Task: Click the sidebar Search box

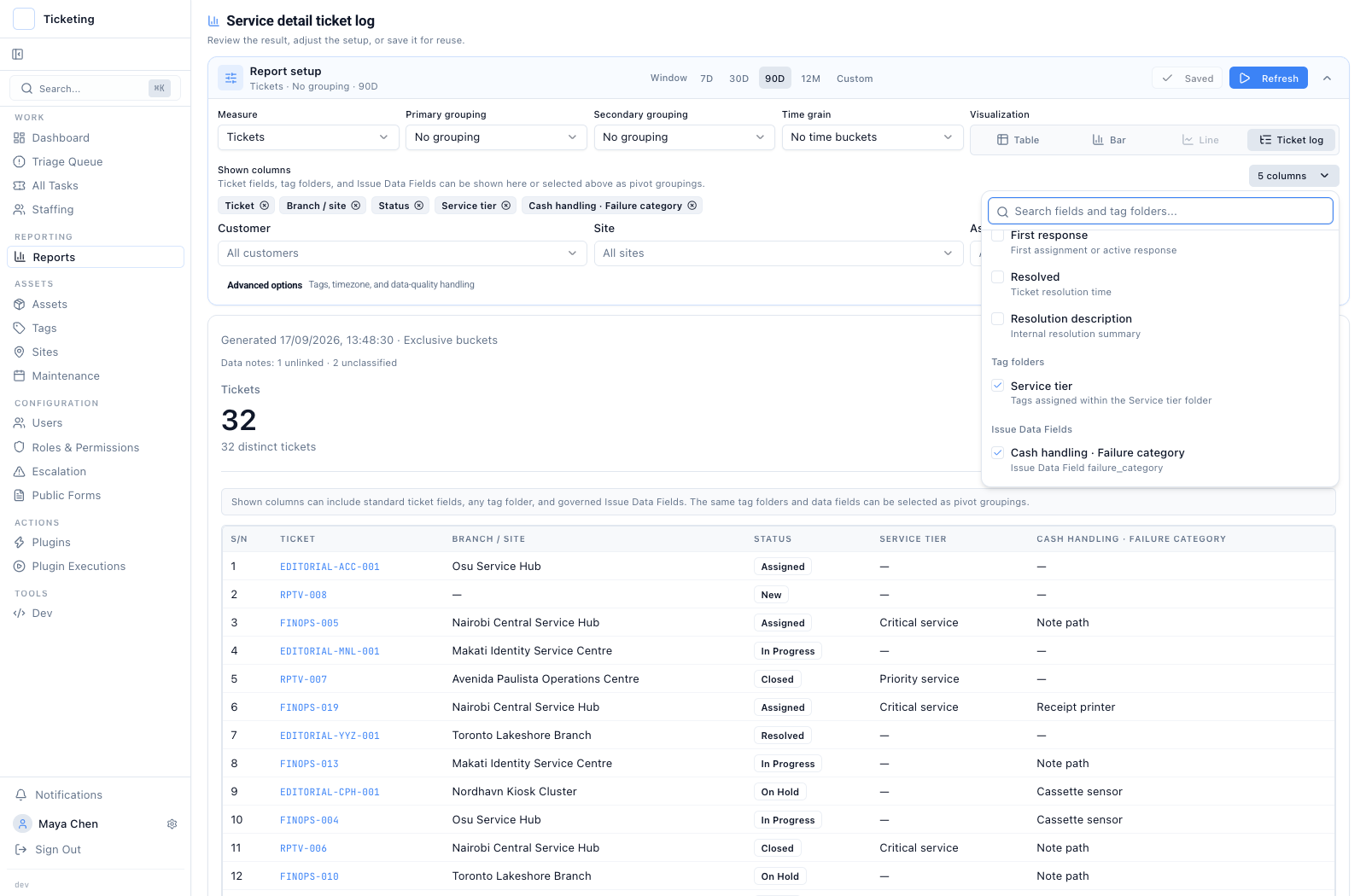Action: (x=95, y=89)
